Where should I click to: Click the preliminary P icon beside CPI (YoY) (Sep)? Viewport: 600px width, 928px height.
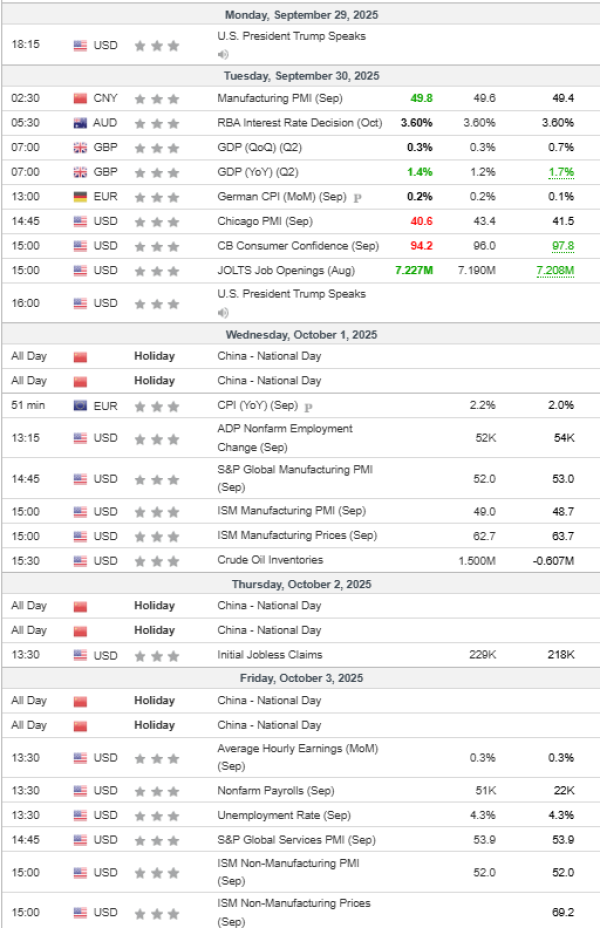coord(308,407)
